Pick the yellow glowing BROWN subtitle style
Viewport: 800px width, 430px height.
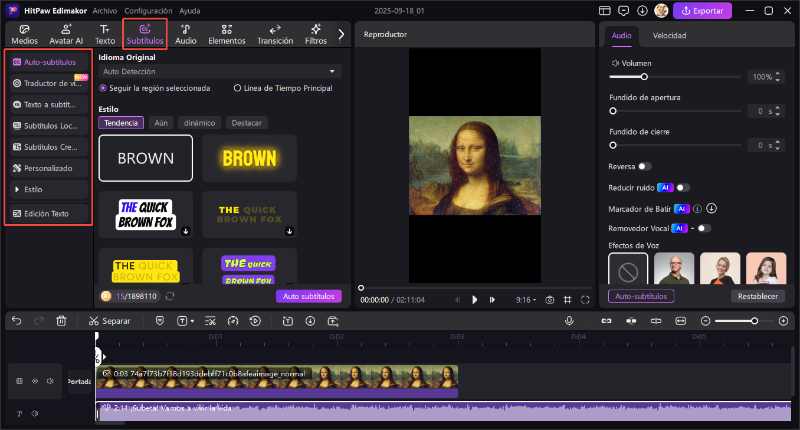[x=249, y=158]
